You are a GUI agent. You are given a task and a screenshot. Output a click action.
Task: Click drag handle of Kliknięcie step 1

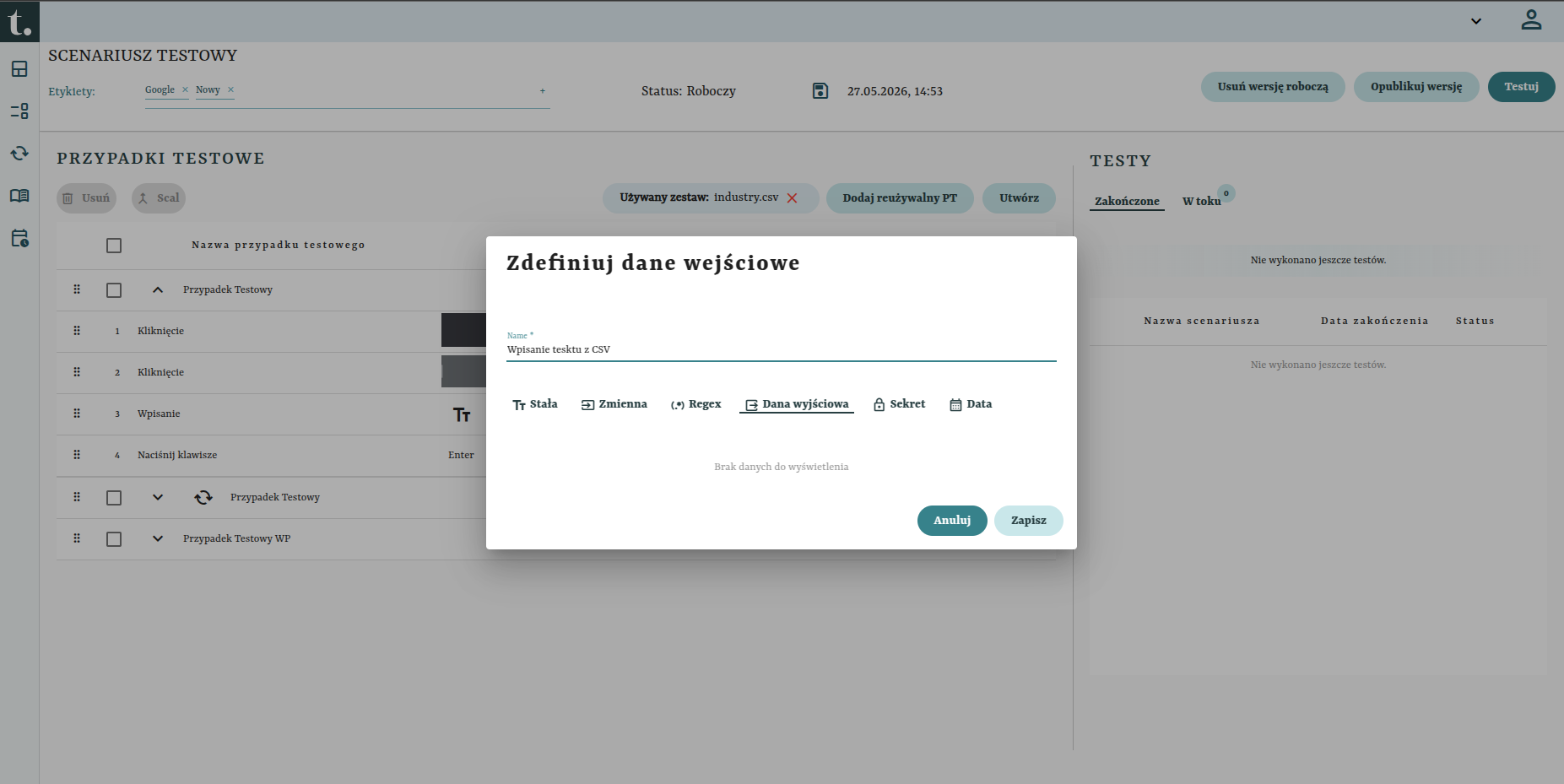coord(77,331)
